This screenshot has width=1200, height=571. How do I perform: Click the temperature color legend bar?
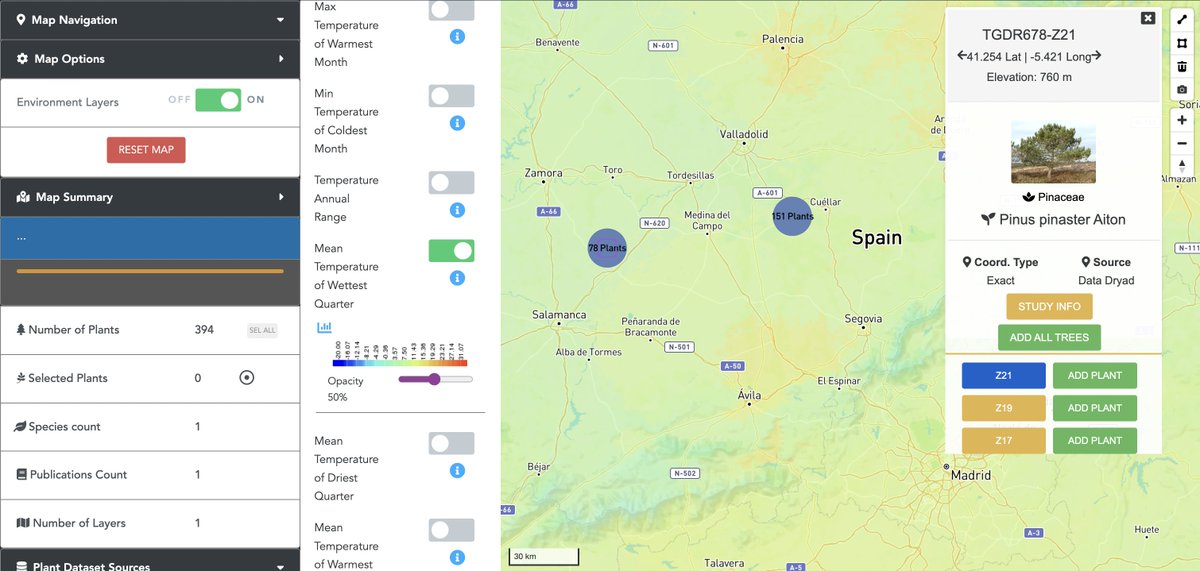coord(400,363)
